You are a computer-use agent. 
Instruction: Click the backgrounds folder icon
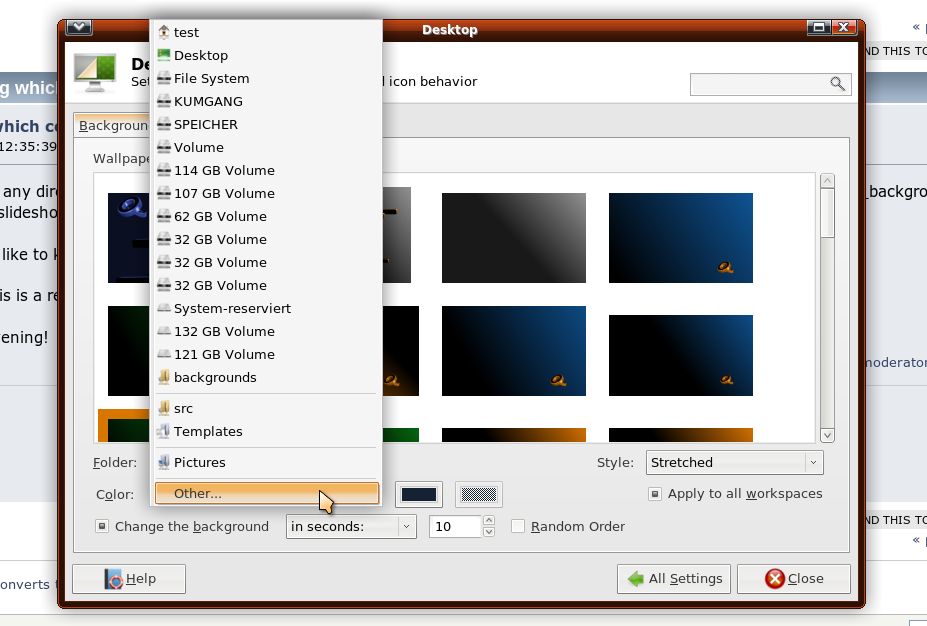(164, 377)
